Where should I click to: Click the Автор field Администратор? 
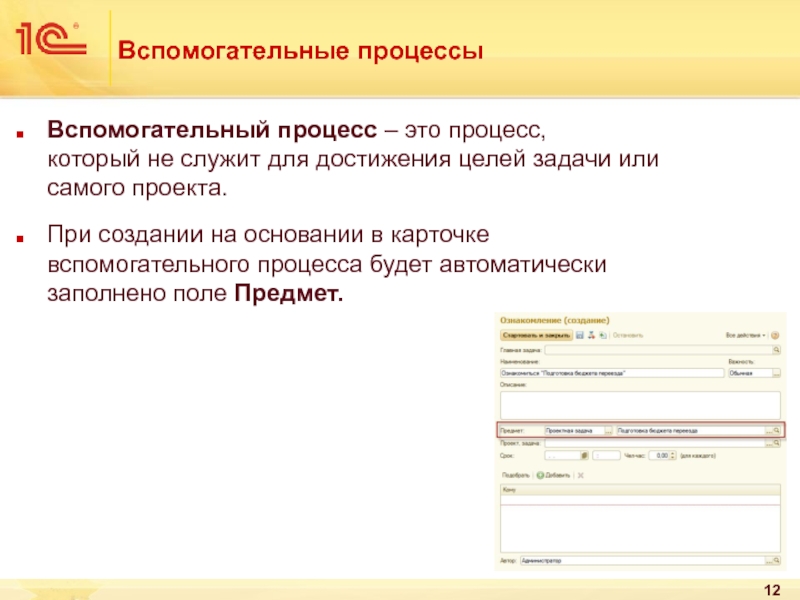642,560
